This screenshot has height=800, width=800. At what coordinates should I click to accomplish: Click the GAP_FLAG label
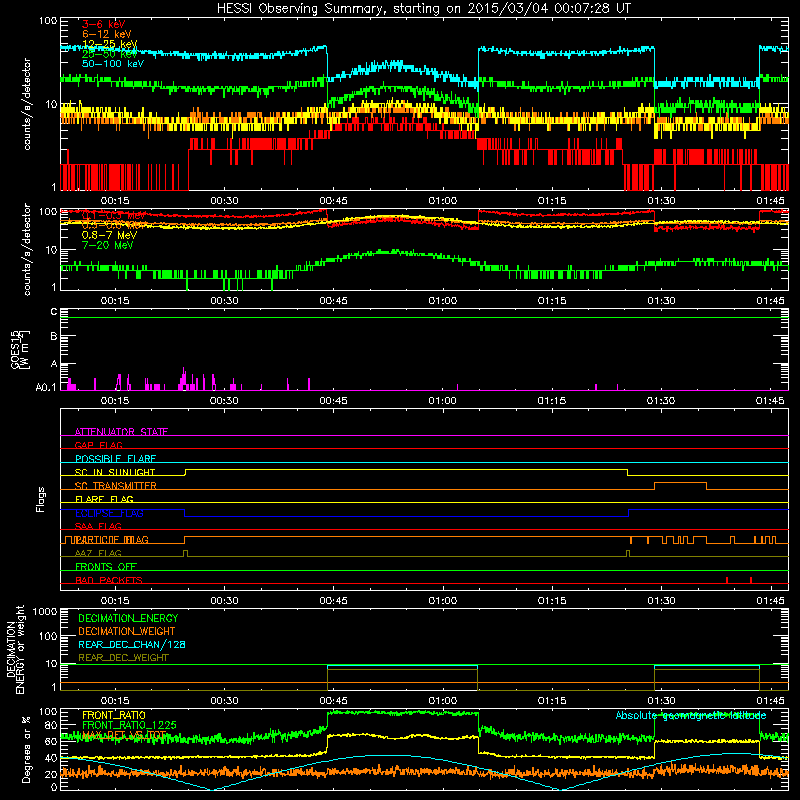click(98, 445)
